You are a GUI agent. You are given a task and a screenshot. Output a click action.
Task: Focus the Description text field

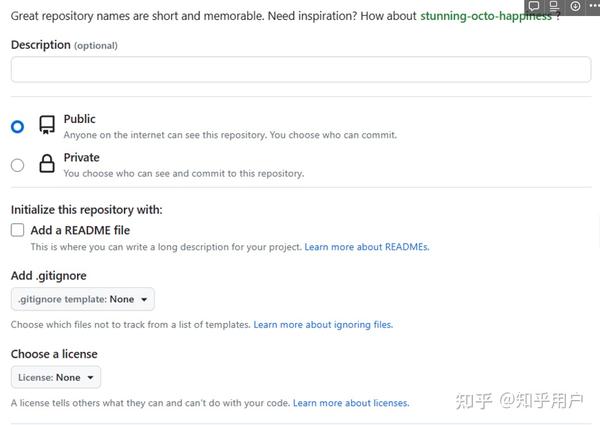point(301,70)
